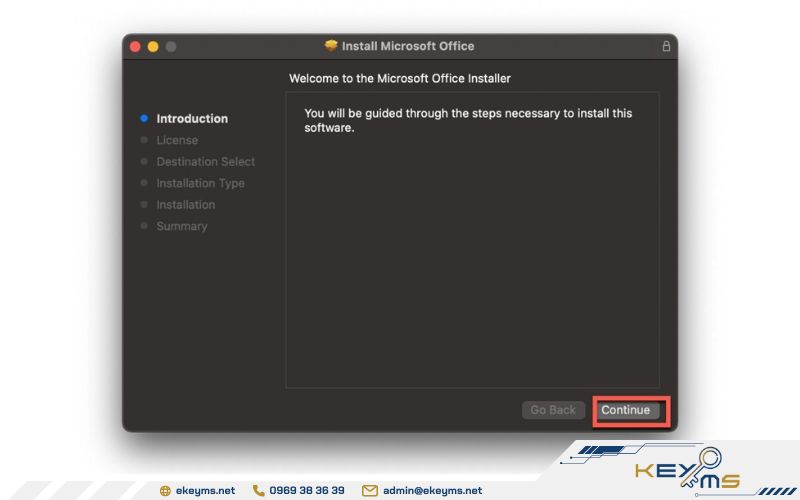This screenshot has width=800, height=500.
Task: Click 'Welcome to the Microsoft Office Installer' heading
Action: tap(399, 79)
